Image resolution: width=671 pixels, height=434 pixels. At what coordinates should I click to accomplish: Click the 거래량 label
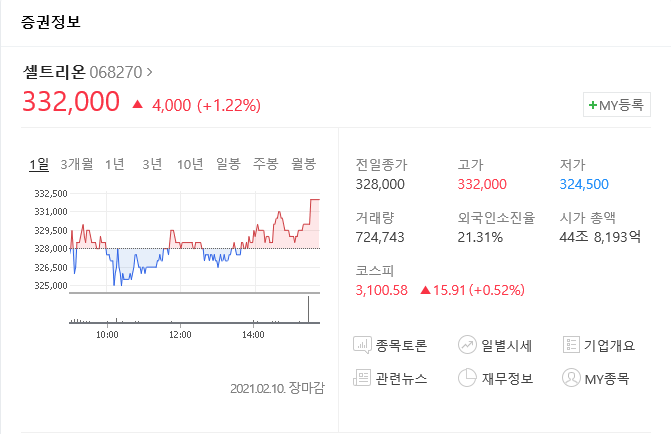(374, 218)
